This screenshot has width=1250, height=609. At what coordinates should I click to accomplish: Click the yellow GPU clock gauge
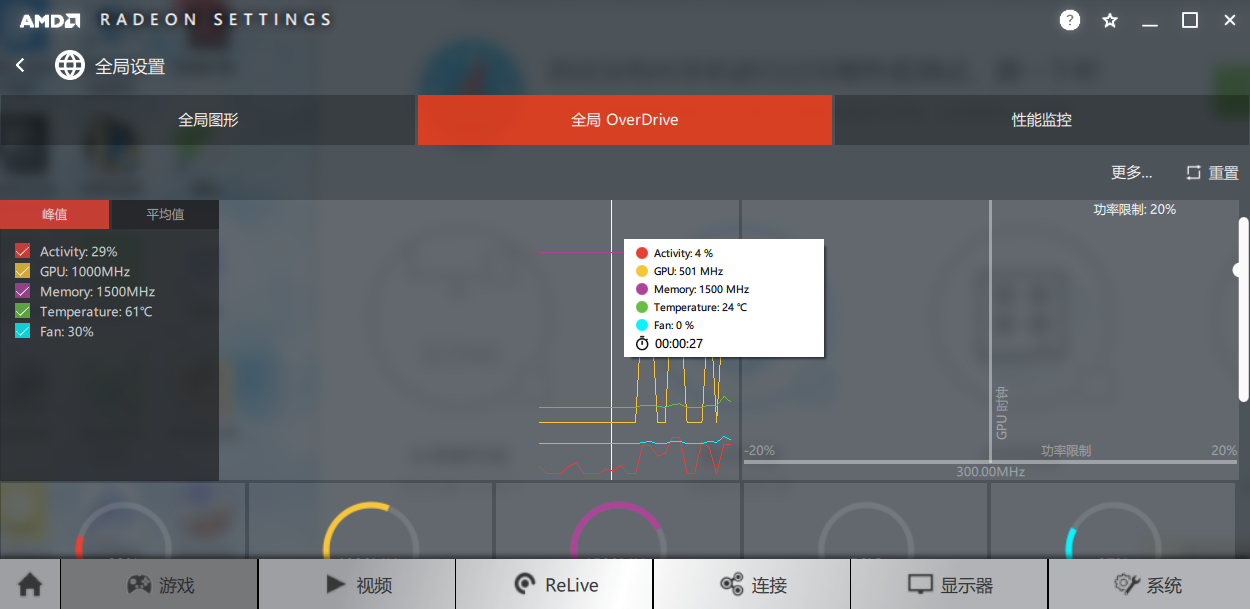pos(370,530)
